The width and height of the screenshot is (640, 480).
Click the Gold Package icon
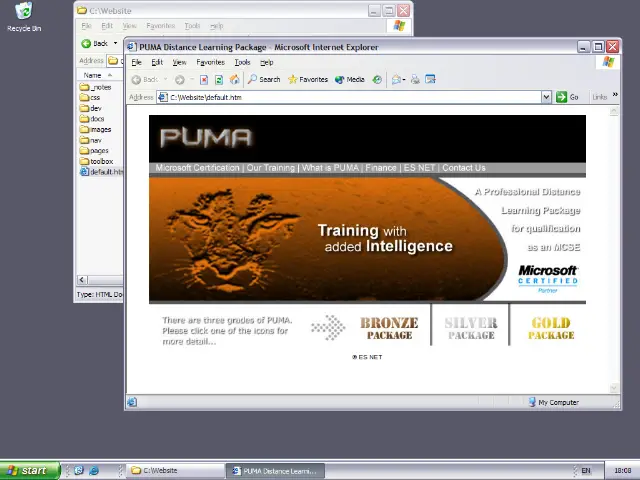(x=551, y=328)
